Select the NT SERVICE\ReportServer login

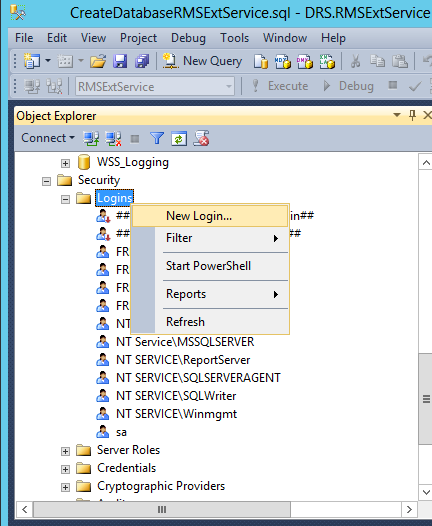183,360
